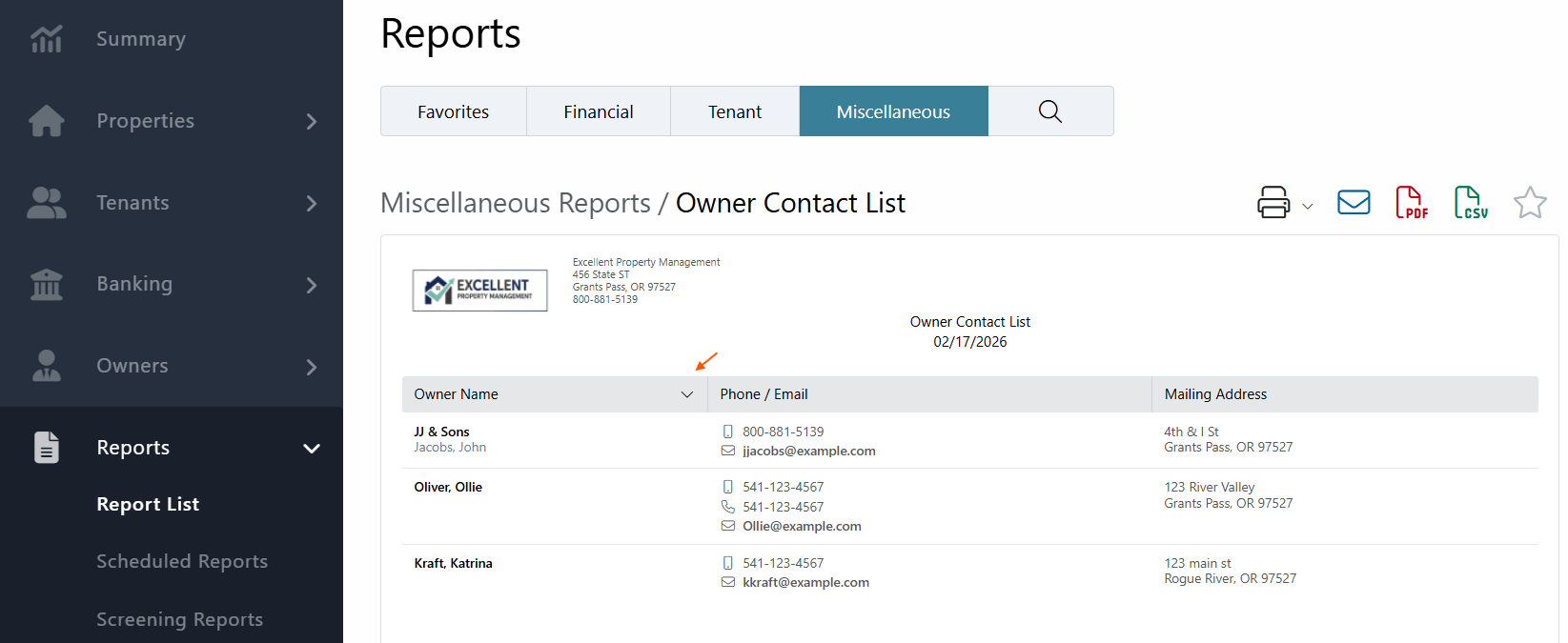The height and width of the screenshot is (643, 1568).
Task: Click envelope icon beside Ollie@example.com
Action: [728, 526]
